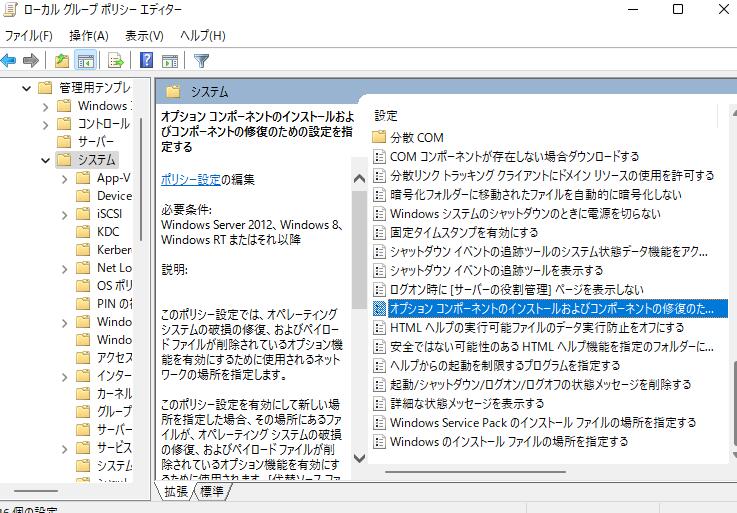Click the Export list toolbar icon
The image size is (737, 513).
point(116,61)
